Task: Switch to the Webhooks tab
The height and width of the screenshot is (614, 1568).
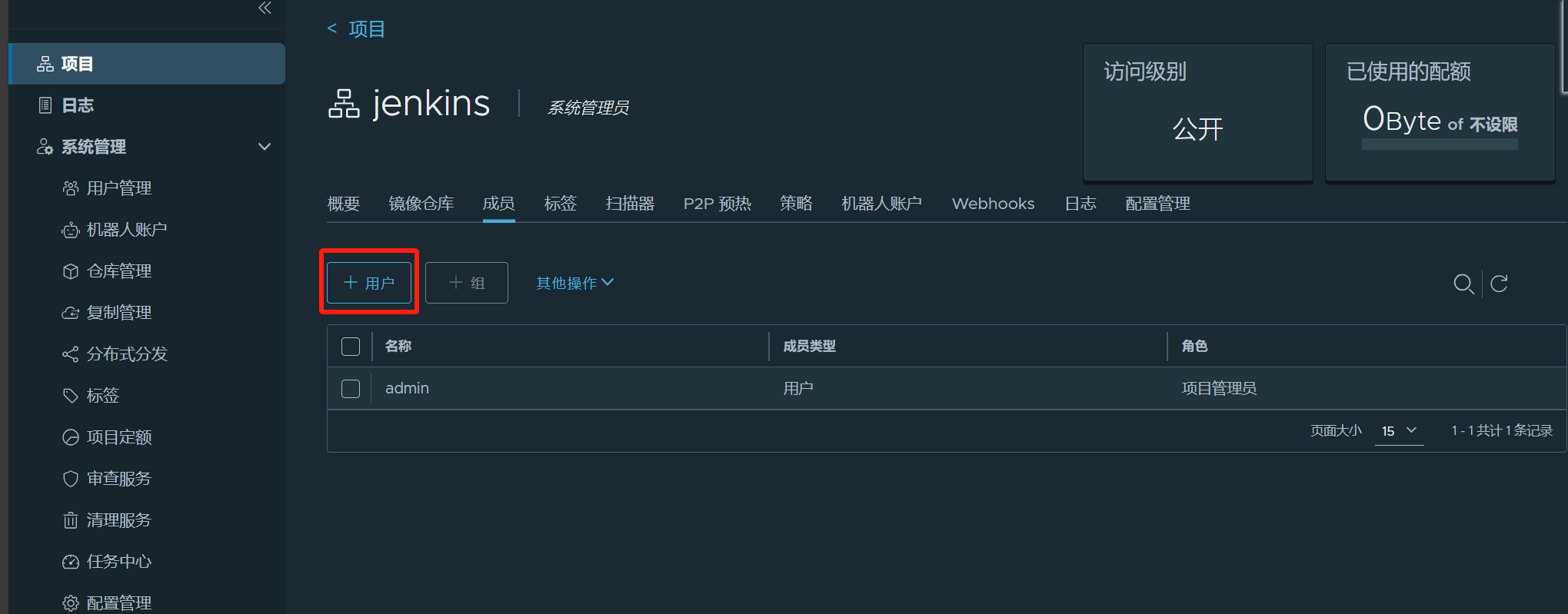Action: (x=993, y=204)
